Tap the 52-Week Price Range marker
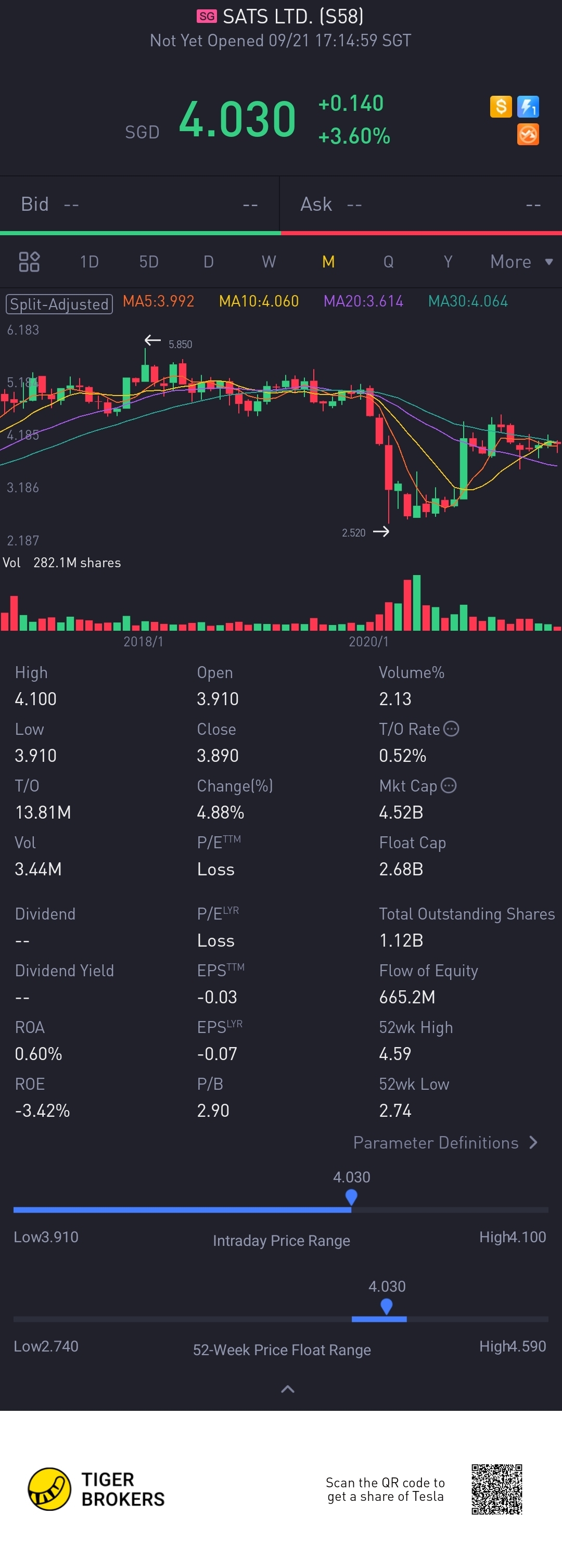Screen dimensions: 562x1568 [x=386, y=1306]
